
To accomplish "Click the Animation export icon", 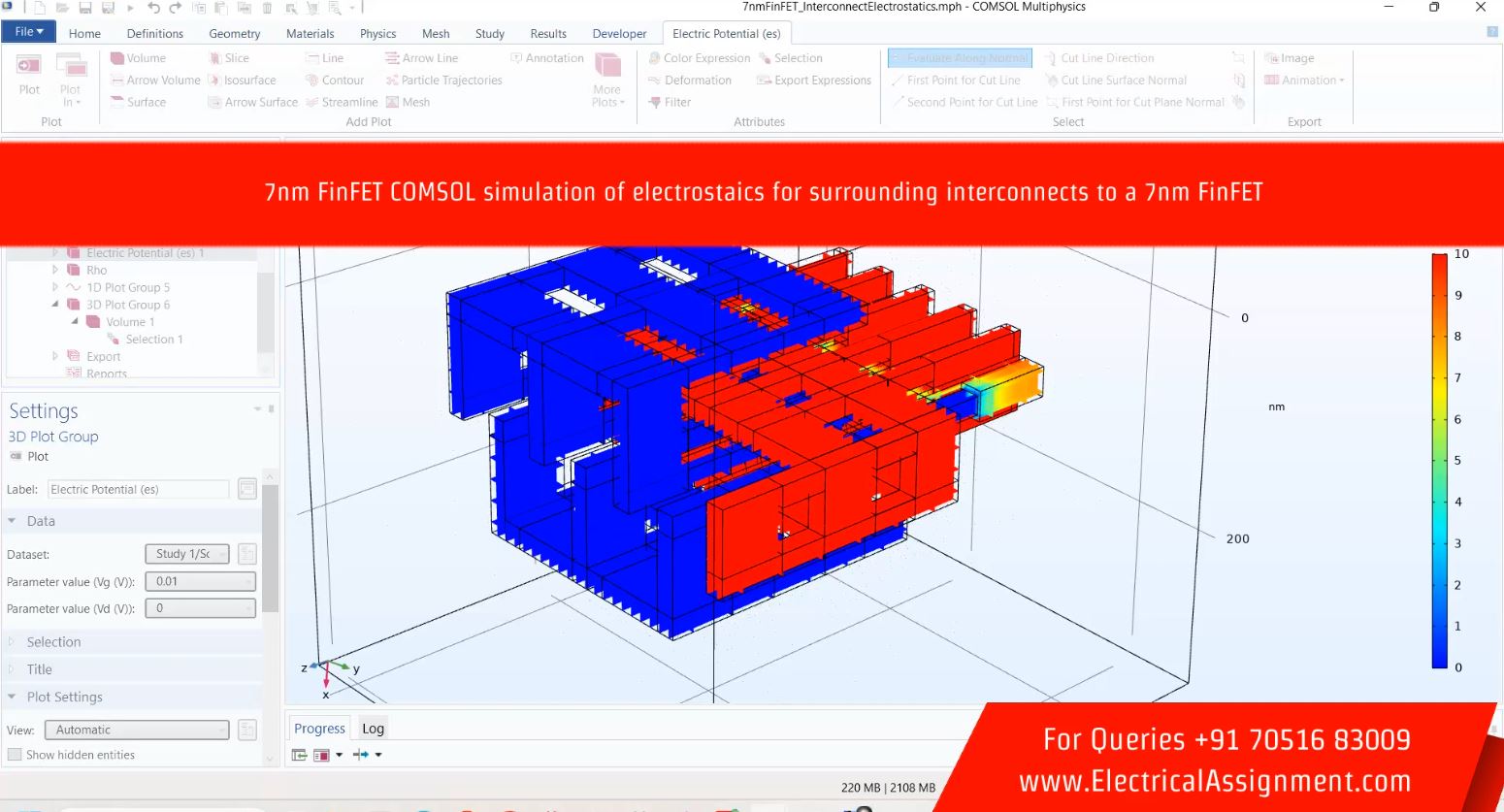I will pyautogui.click(x=1271, y=81).
